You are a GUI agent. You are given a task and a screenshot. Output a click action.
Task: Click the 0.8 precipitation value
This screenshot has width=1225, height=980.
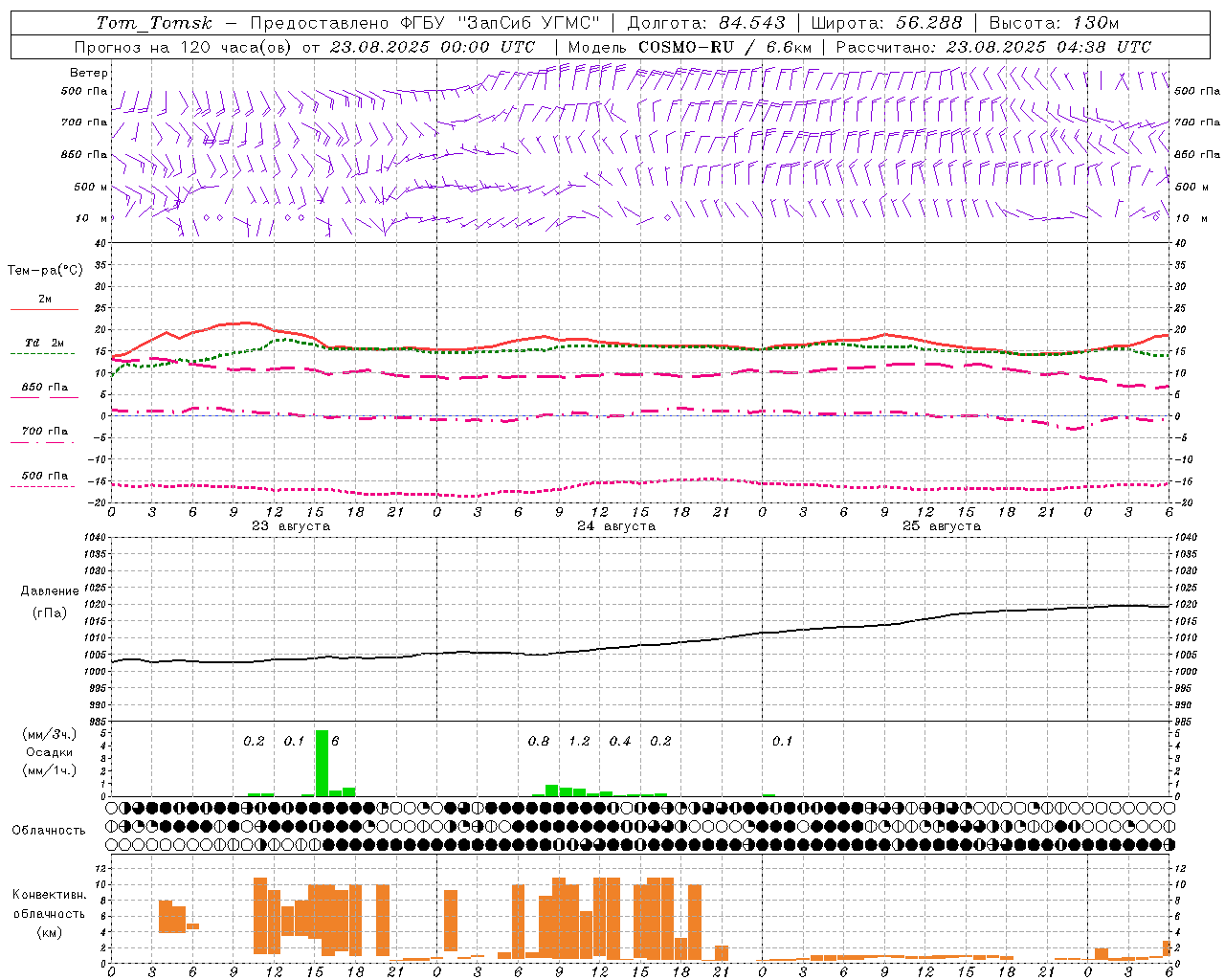click(539, 742)
